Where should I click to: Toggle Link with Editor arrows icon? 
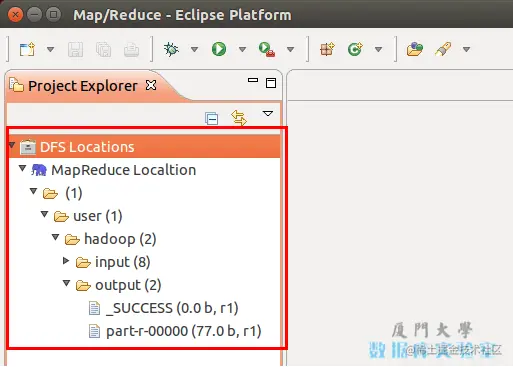(x=239, y=118)
